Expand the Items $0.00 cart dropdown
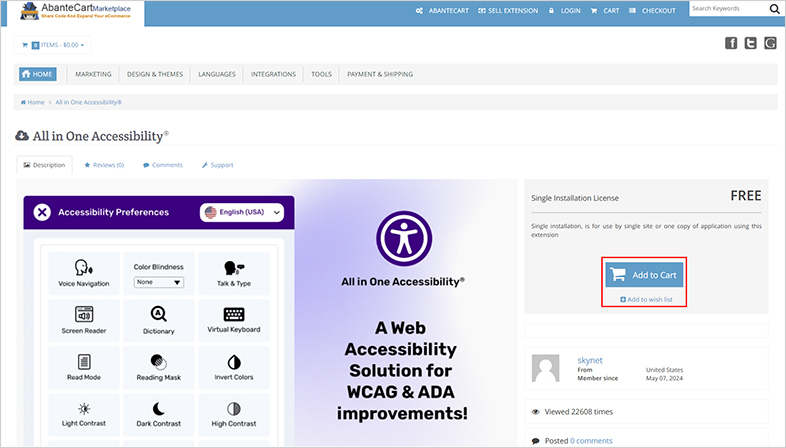 (53, 45)
